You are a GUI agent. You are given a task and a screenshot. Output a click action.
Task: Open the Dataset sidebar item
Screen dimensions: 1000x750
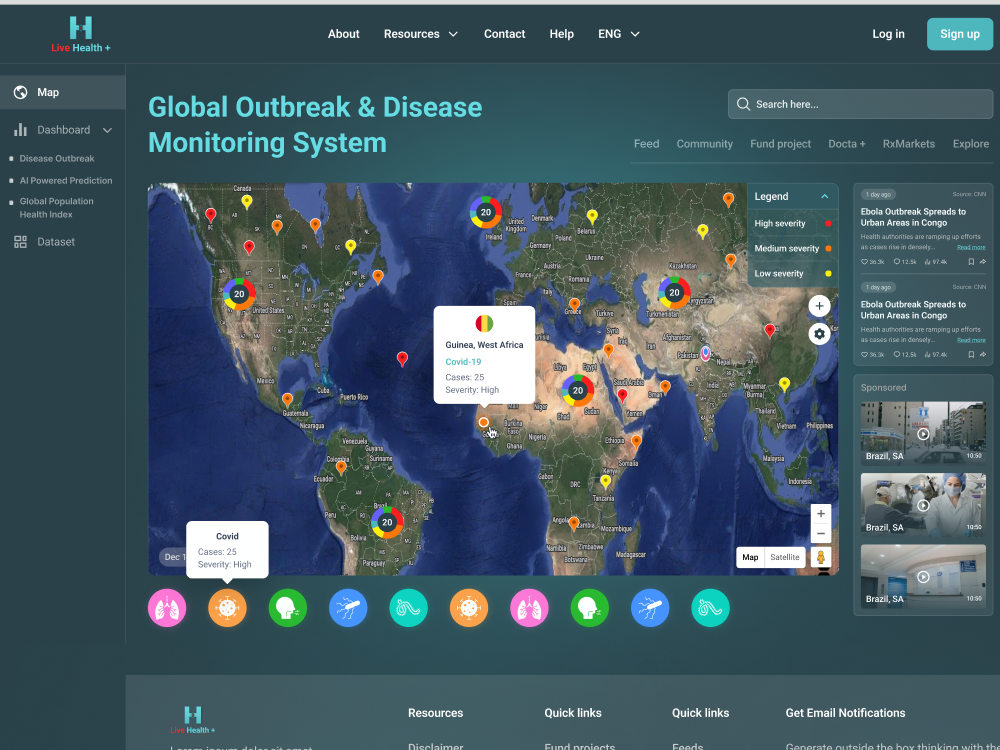(45, 242)
